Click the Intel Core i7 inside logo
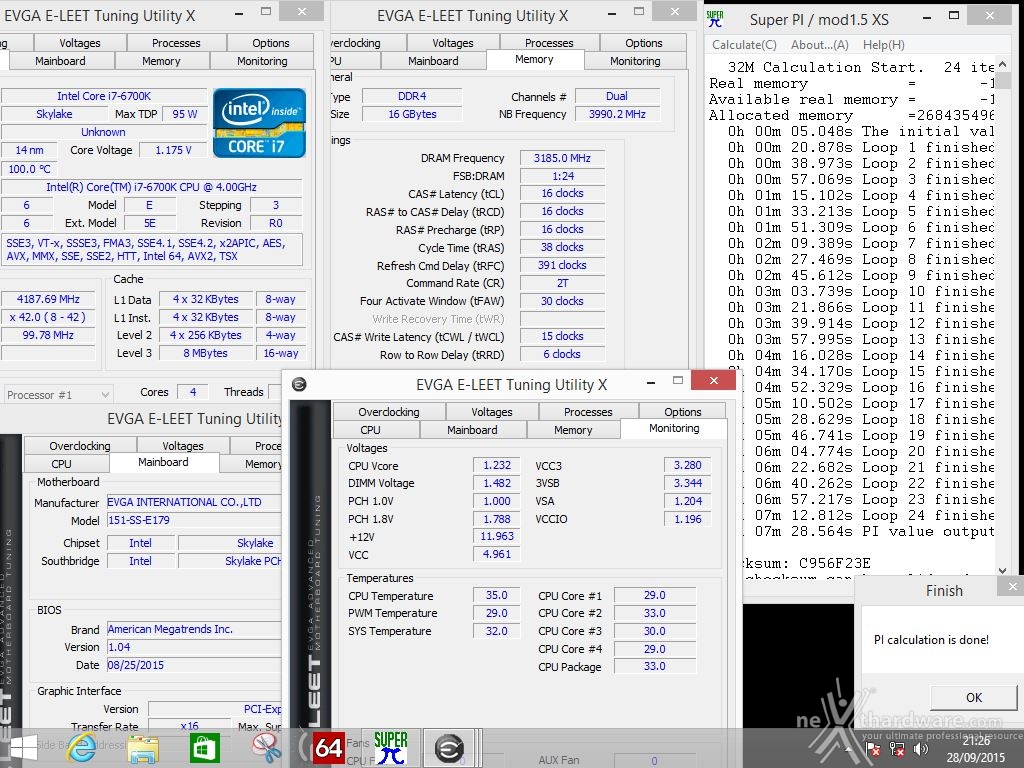The height and width of the screenshot is (768, 1024). tap(259, 123)
